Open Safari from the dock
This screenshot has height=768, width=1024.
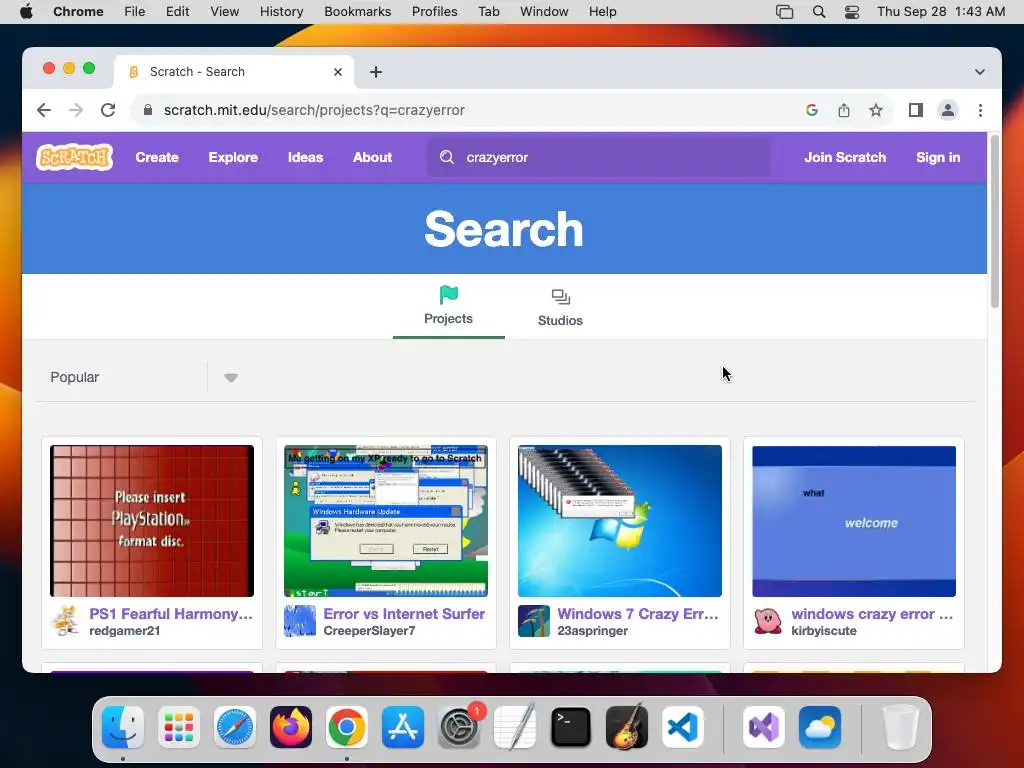(234, 728)
